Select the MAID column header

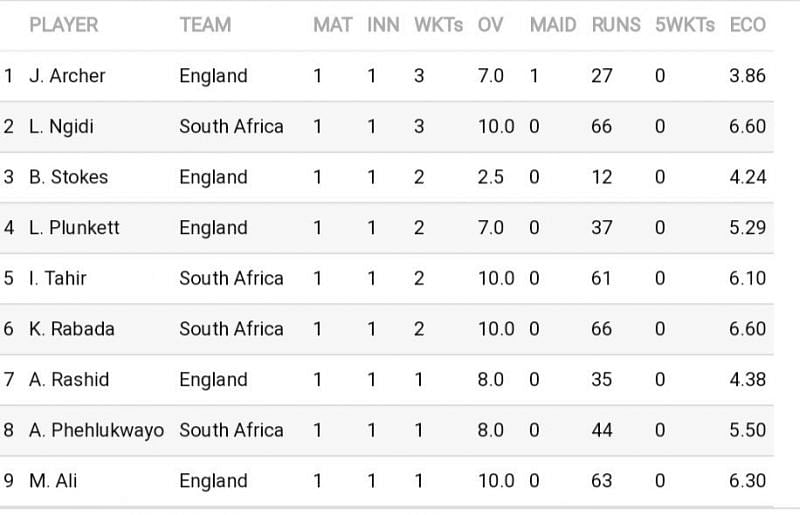point(553,24)
